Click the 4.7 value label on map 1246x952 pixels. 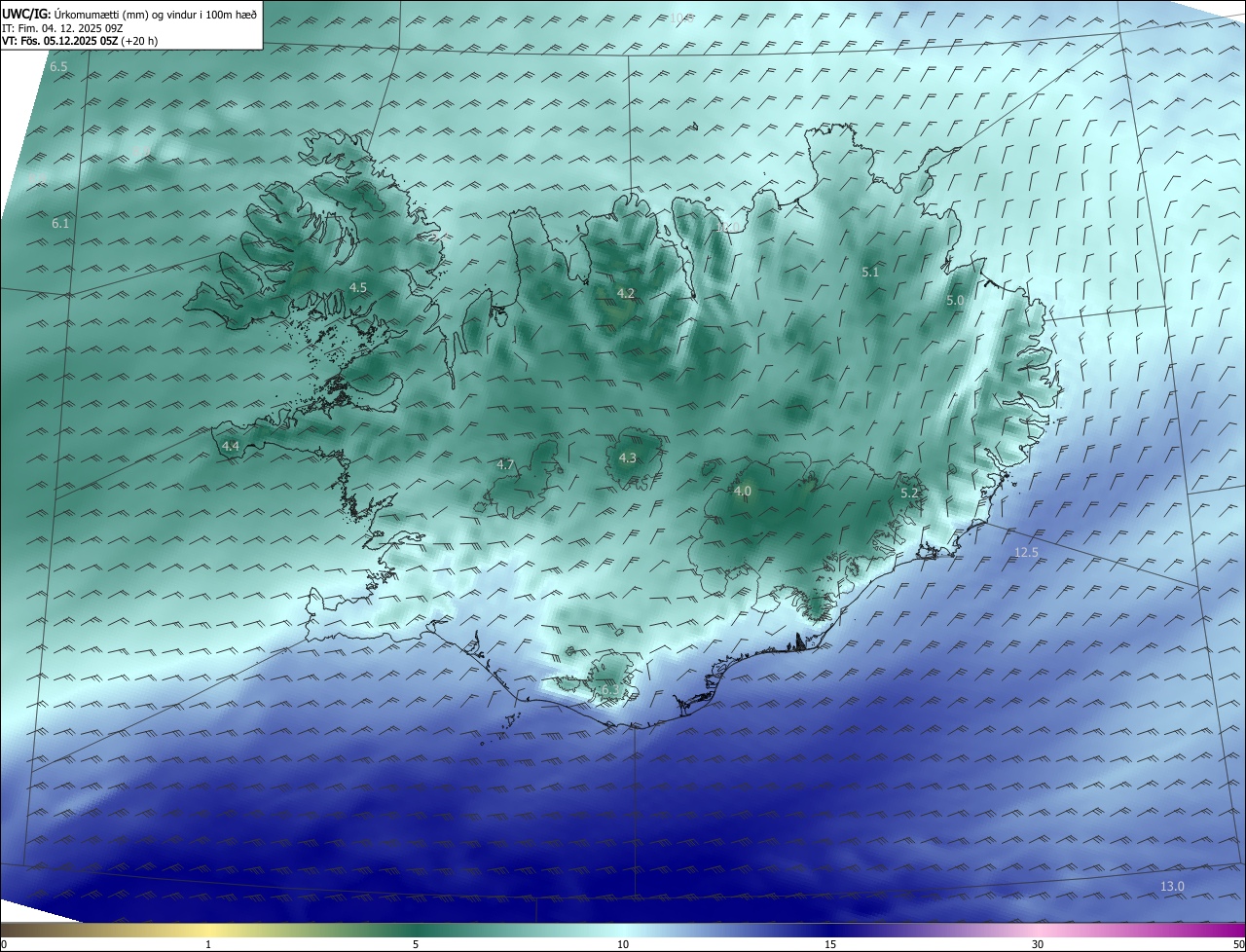[x=505, y=465]
